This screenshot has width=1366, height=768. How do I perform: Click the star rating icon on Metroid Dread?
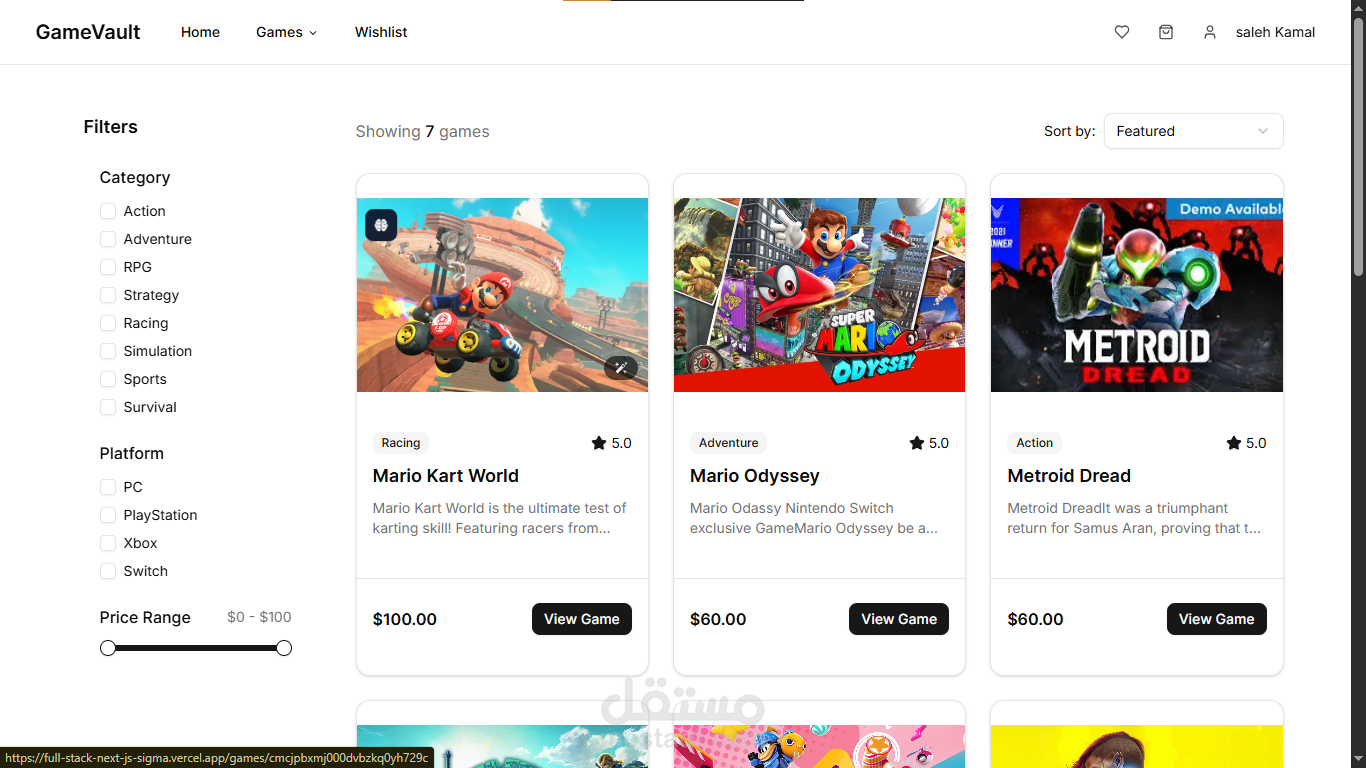1234,443
